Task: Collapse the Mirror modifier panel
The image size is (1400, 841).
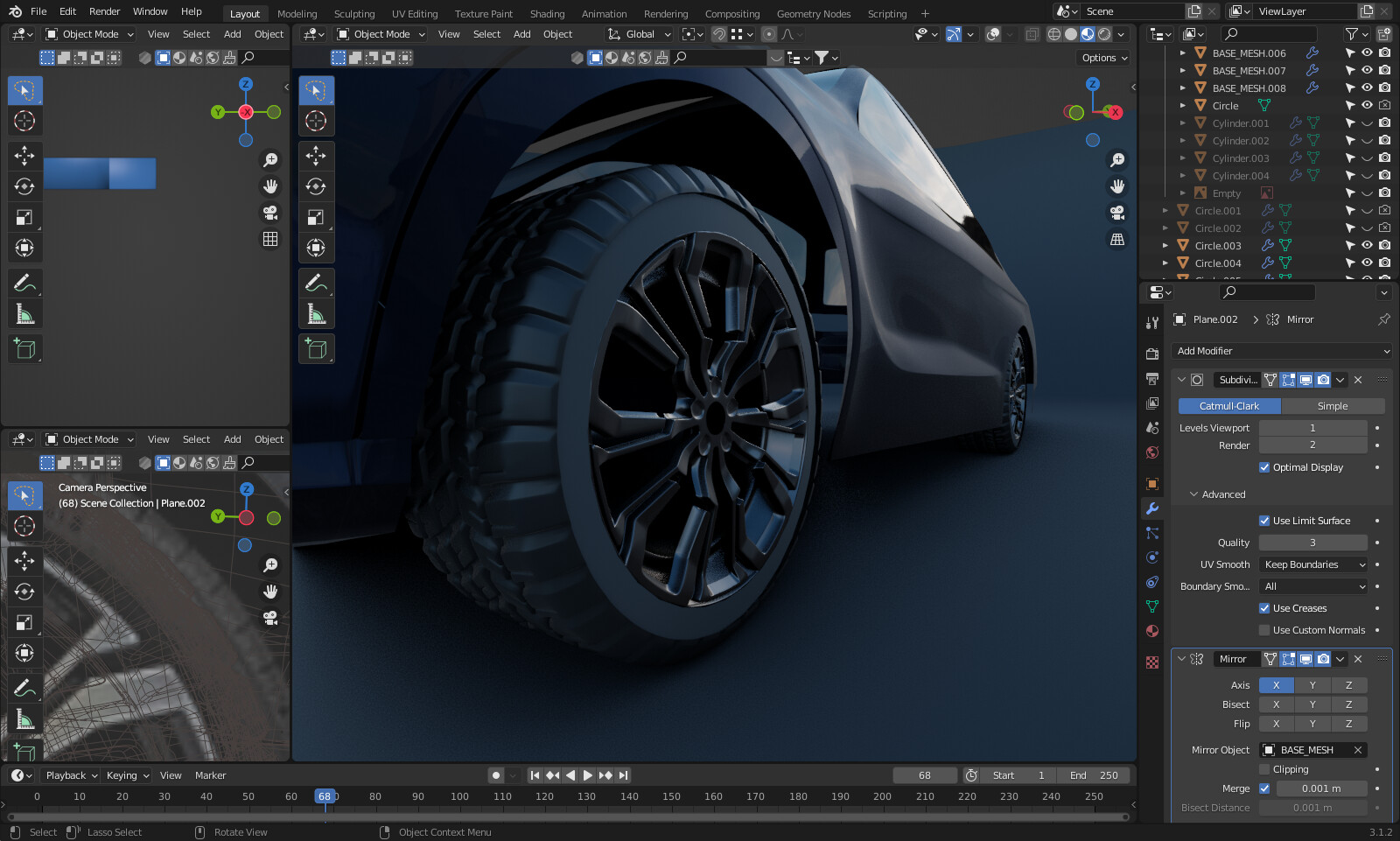Action: (x=1181, y=659)
